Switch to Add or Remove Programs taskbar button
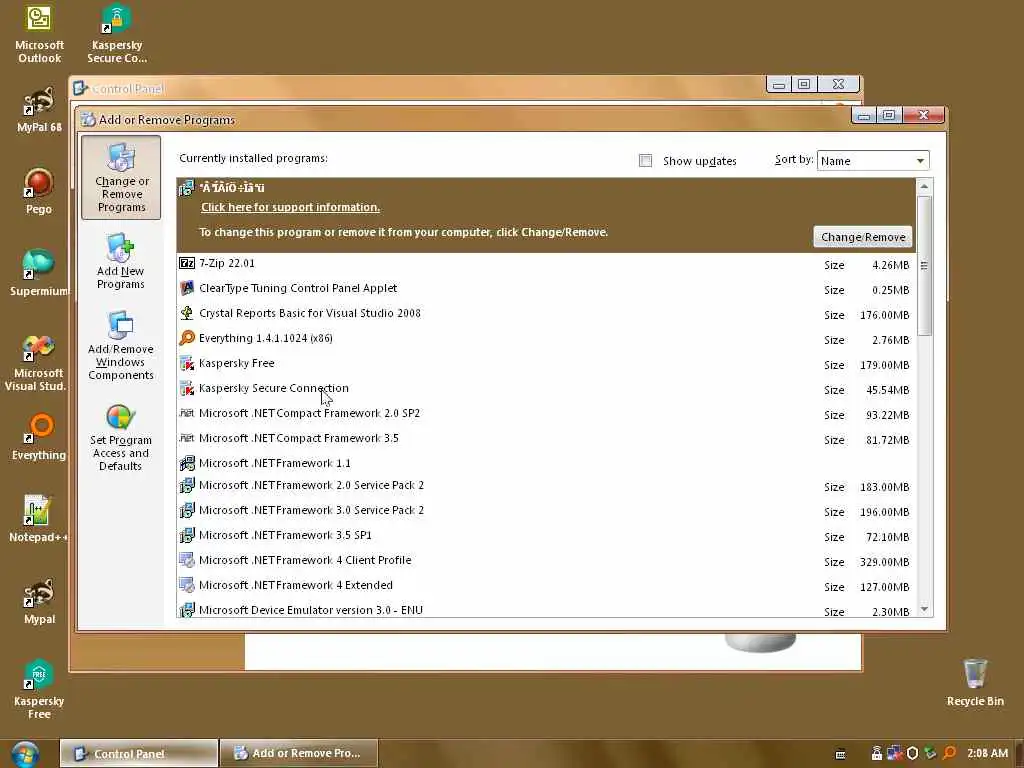This screenshot has height=768, width=1024. (x=298, y=754)
